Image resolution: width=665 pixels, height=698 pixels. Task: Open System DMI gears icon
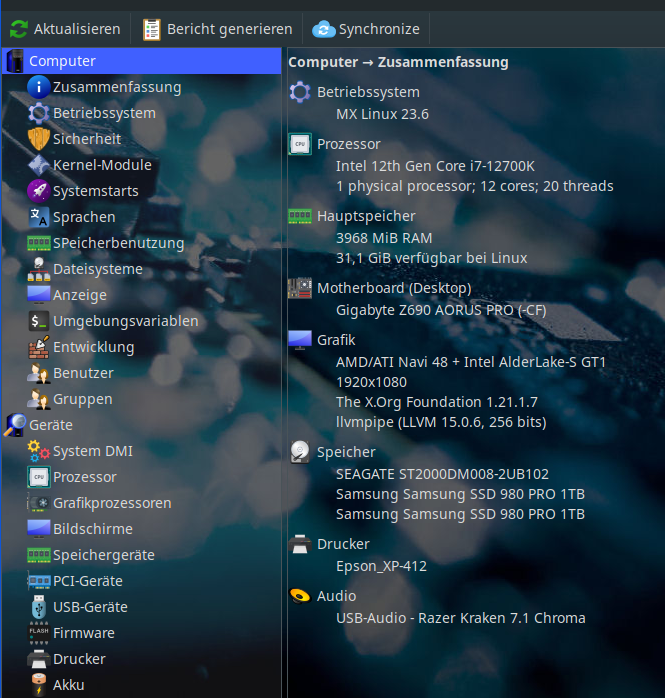39,451
